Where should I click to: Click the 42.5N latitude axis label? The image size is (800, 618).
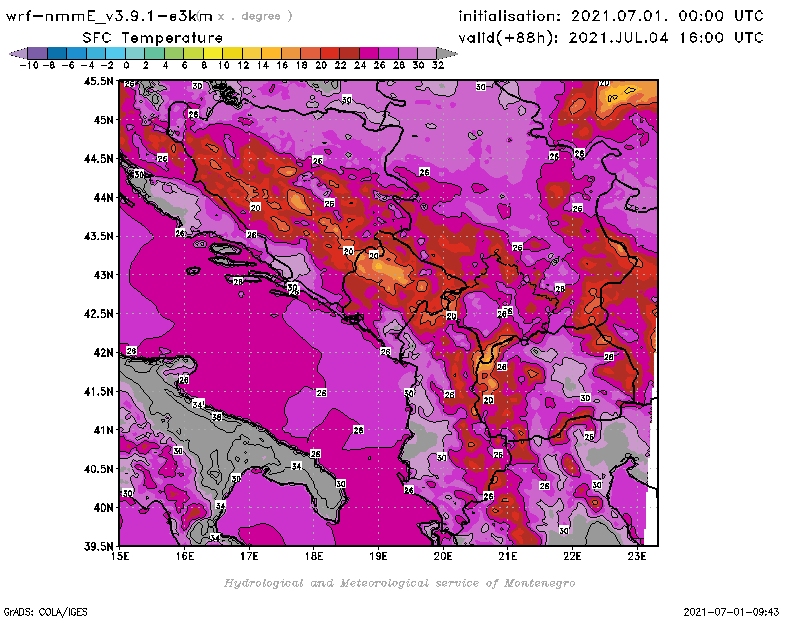[98, 314]
